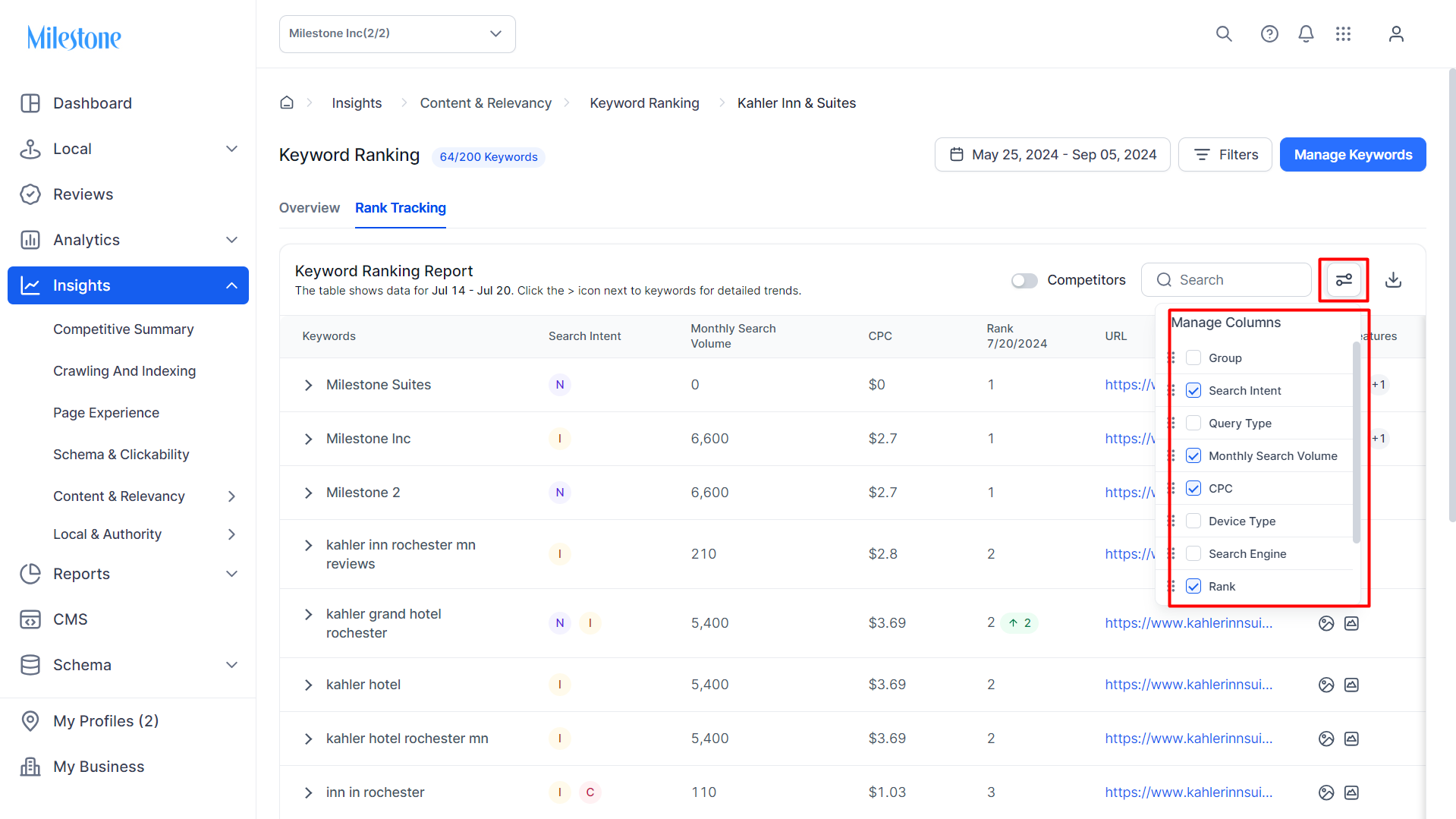
Task: Expand the Schema sidebar menu
Action: pyautogui.click(x=232, y=665)
